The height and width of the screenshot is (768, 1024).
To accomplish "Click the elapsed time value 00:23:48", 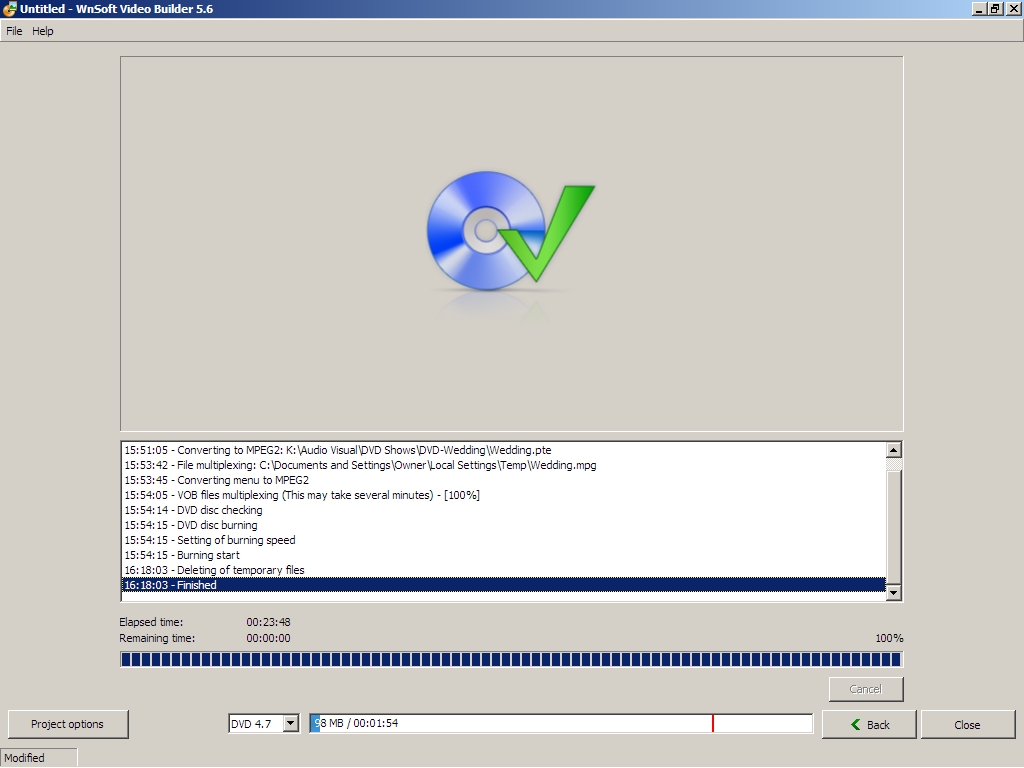I will tap(268, 622).
